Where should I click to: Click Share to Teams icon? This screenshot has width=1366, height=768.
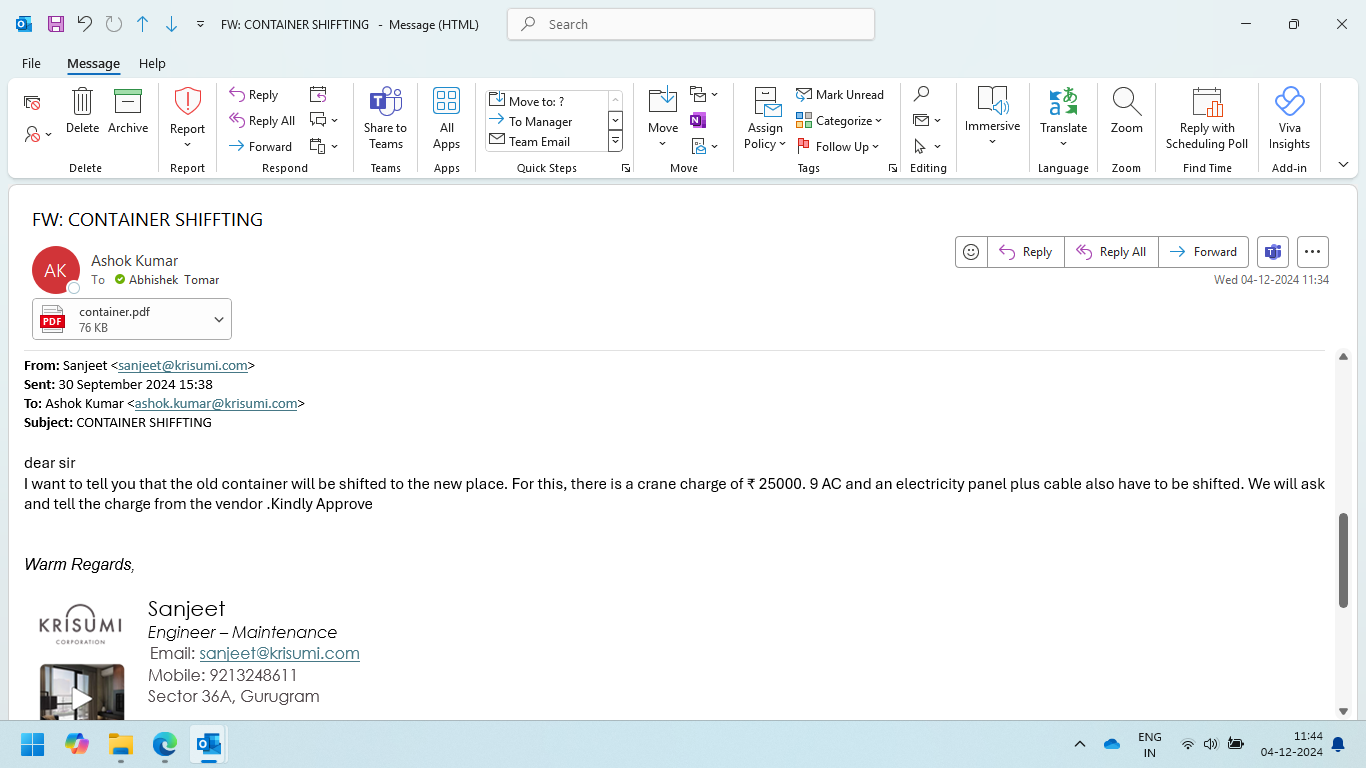[385, 103]
